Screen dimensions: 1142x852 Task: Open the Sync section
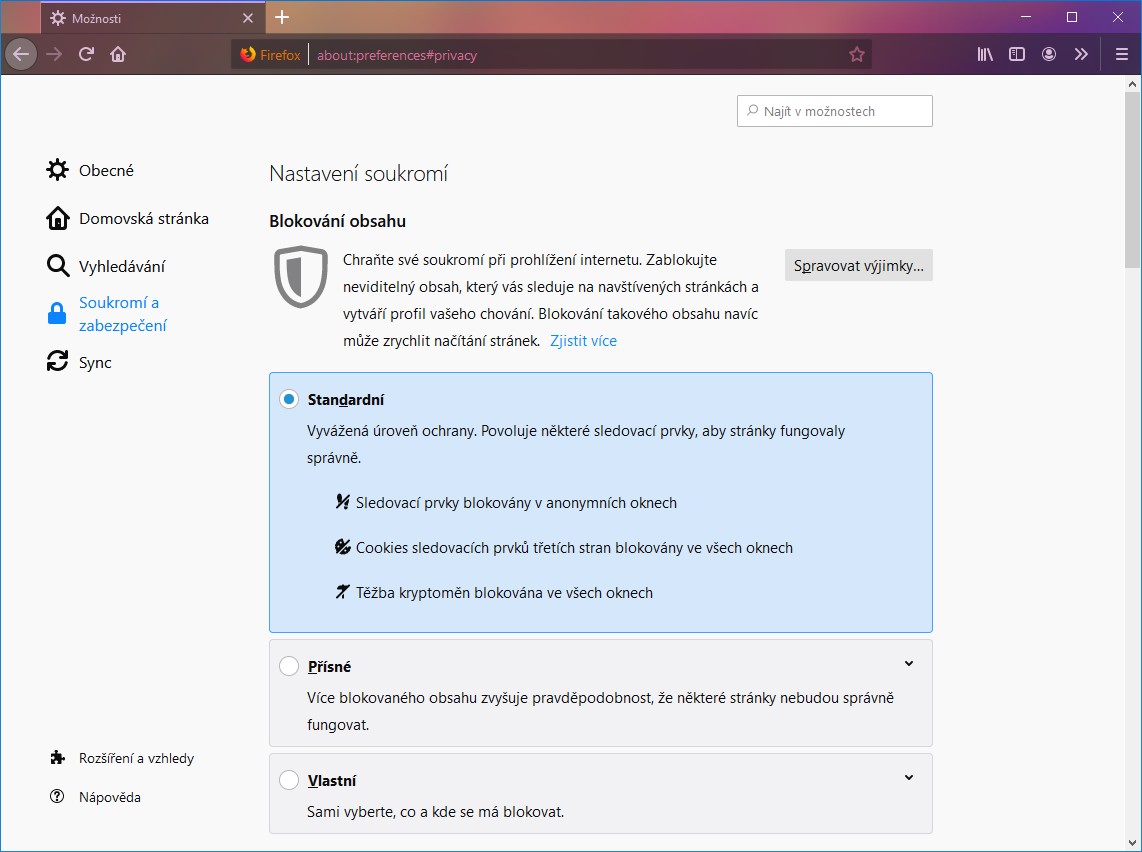point(95,362)
